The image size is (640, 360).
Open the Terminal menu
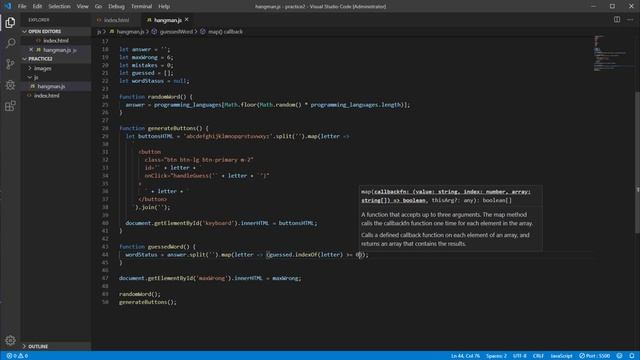pos(141,6)
